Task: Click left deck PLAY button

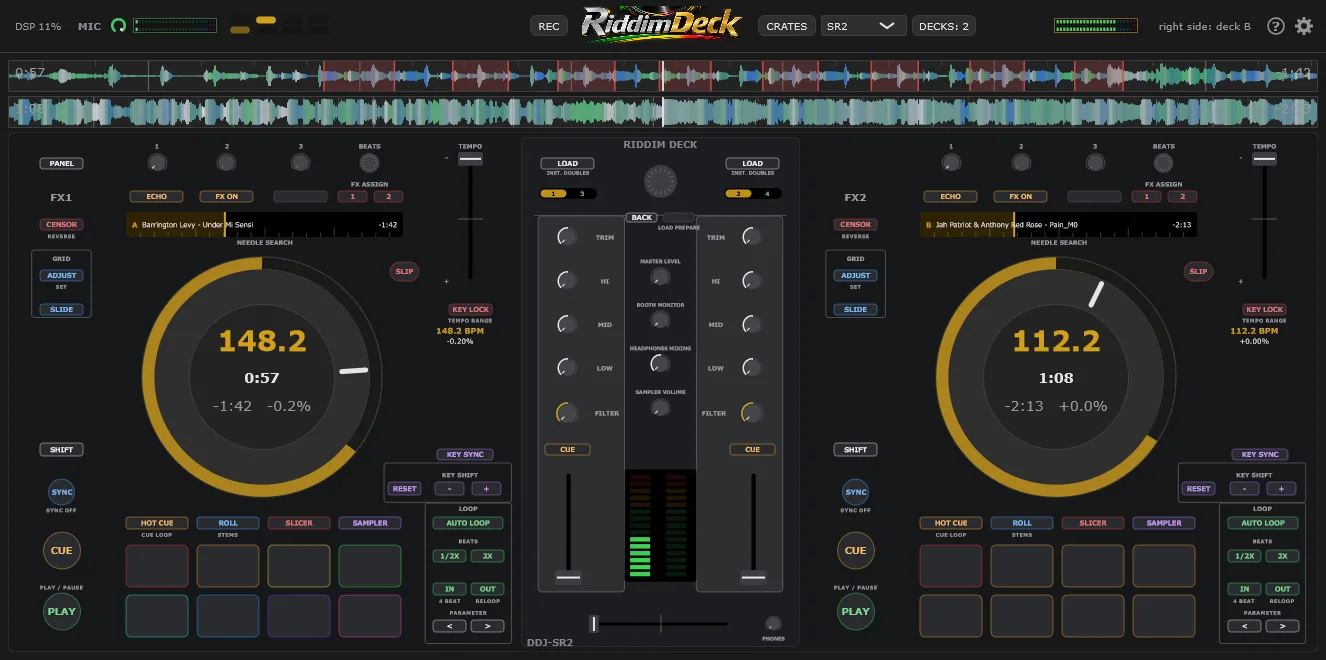Action: coord(62,611)
